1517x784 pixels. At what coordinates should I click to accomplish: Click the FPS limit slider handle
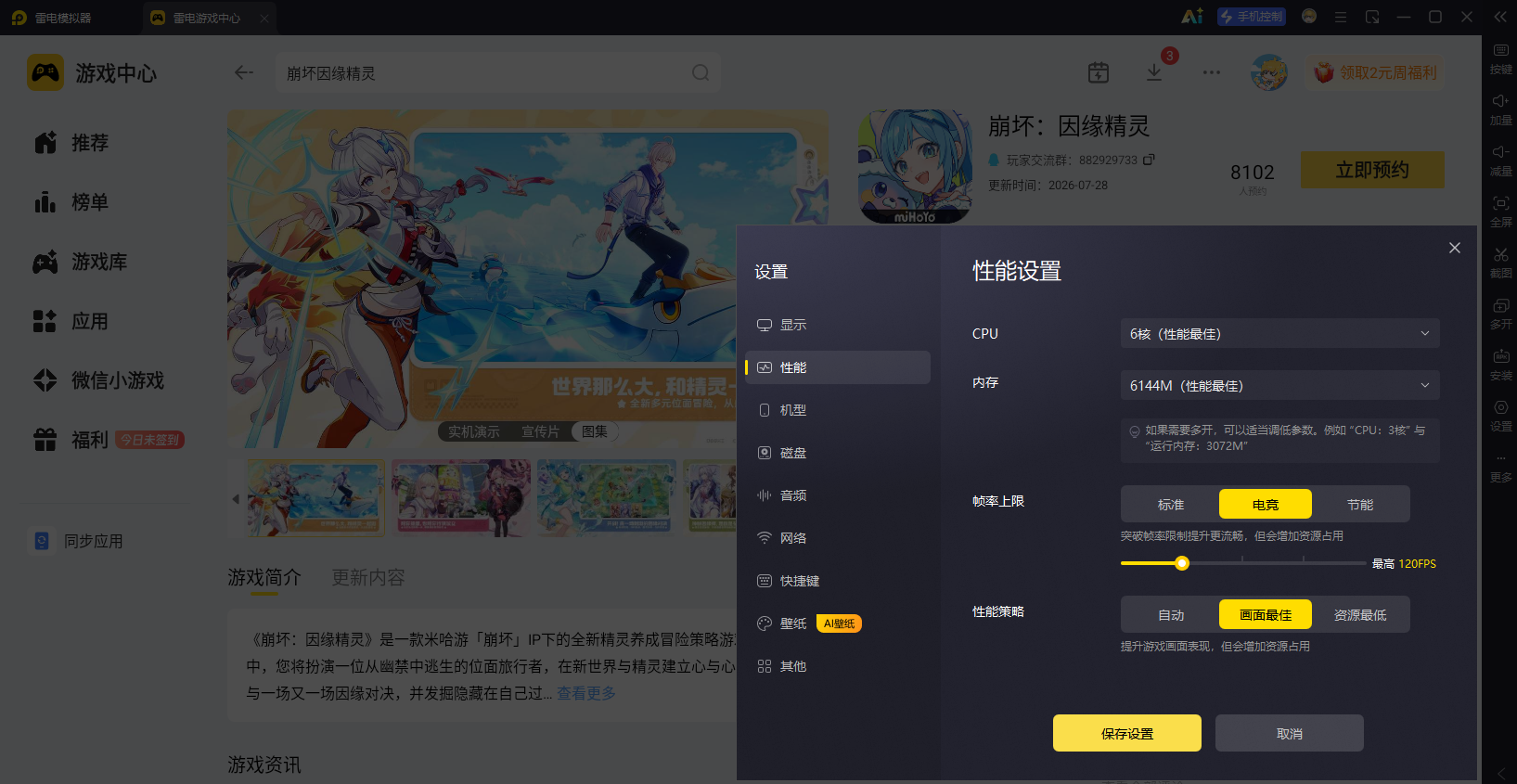[1181, 563]
